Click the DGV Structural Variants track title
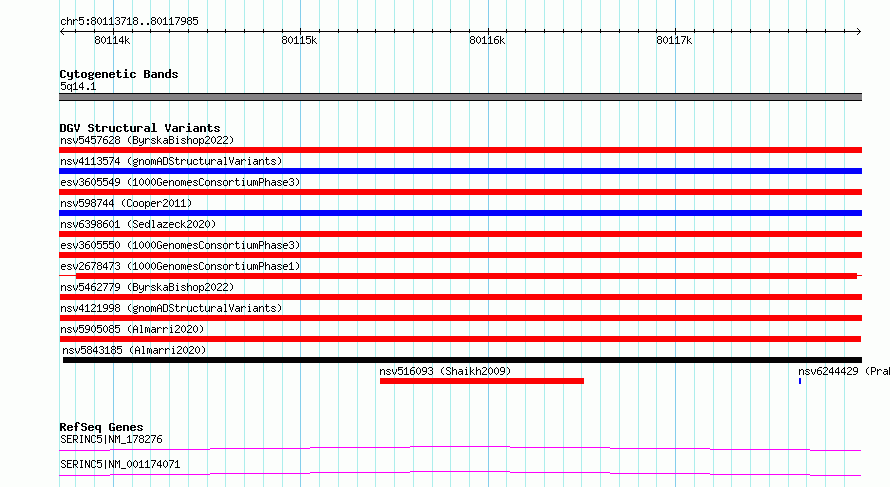Screen dimensions: 890x487 pos(140,128)
